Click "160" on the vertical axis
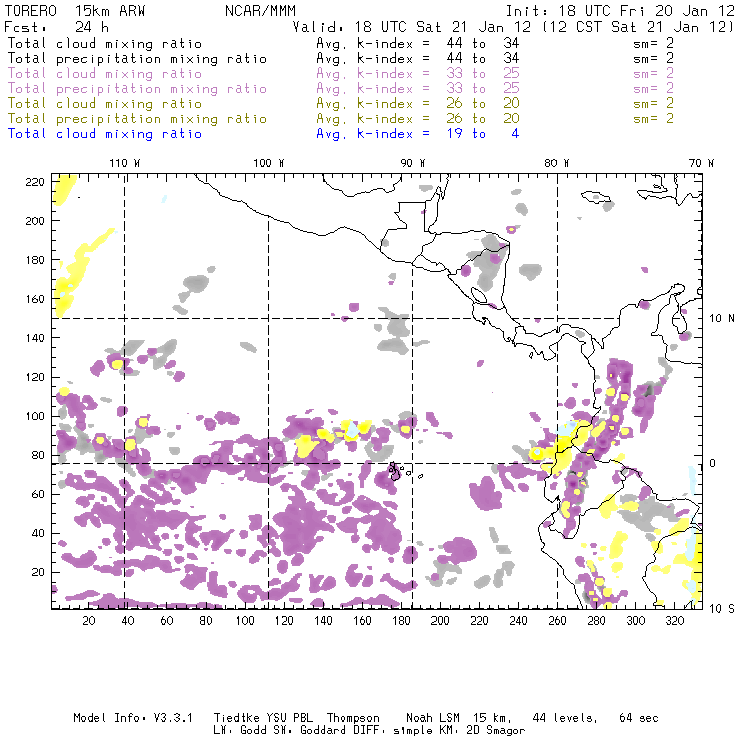This screenshot has height=740, width=740. [x=35, y=299]
